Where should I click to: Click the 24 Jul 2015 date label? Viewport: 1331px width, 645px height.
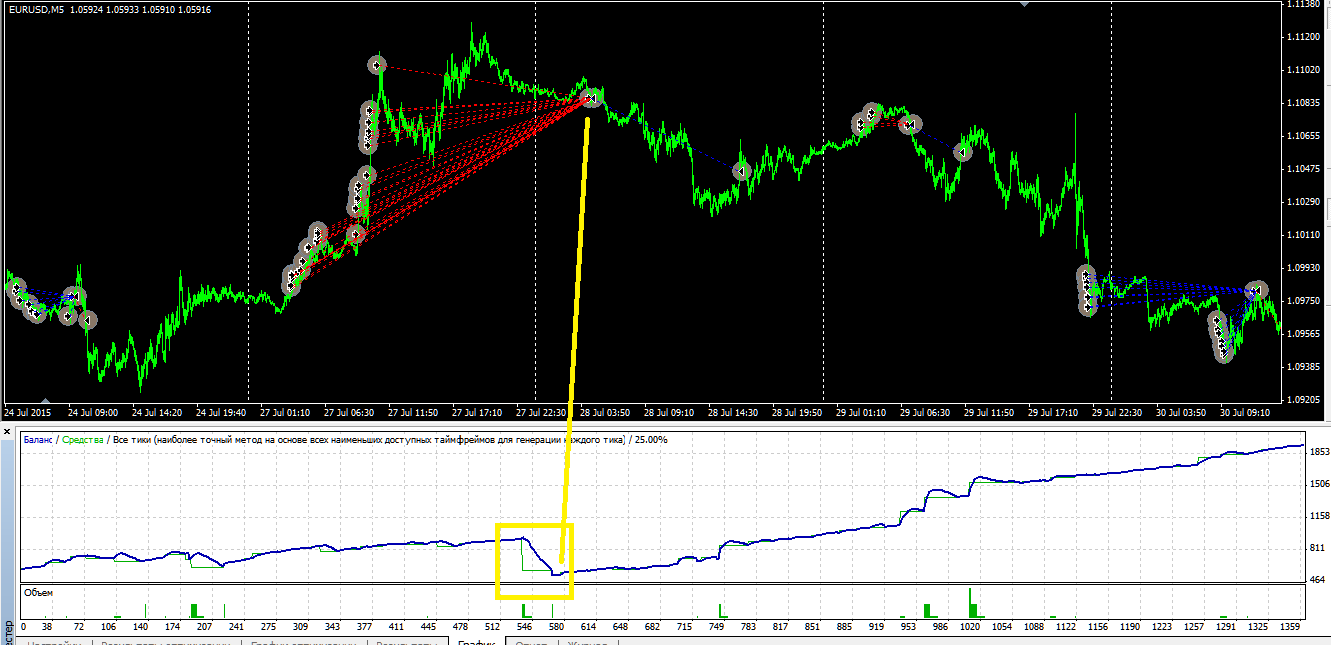(26, 412)
